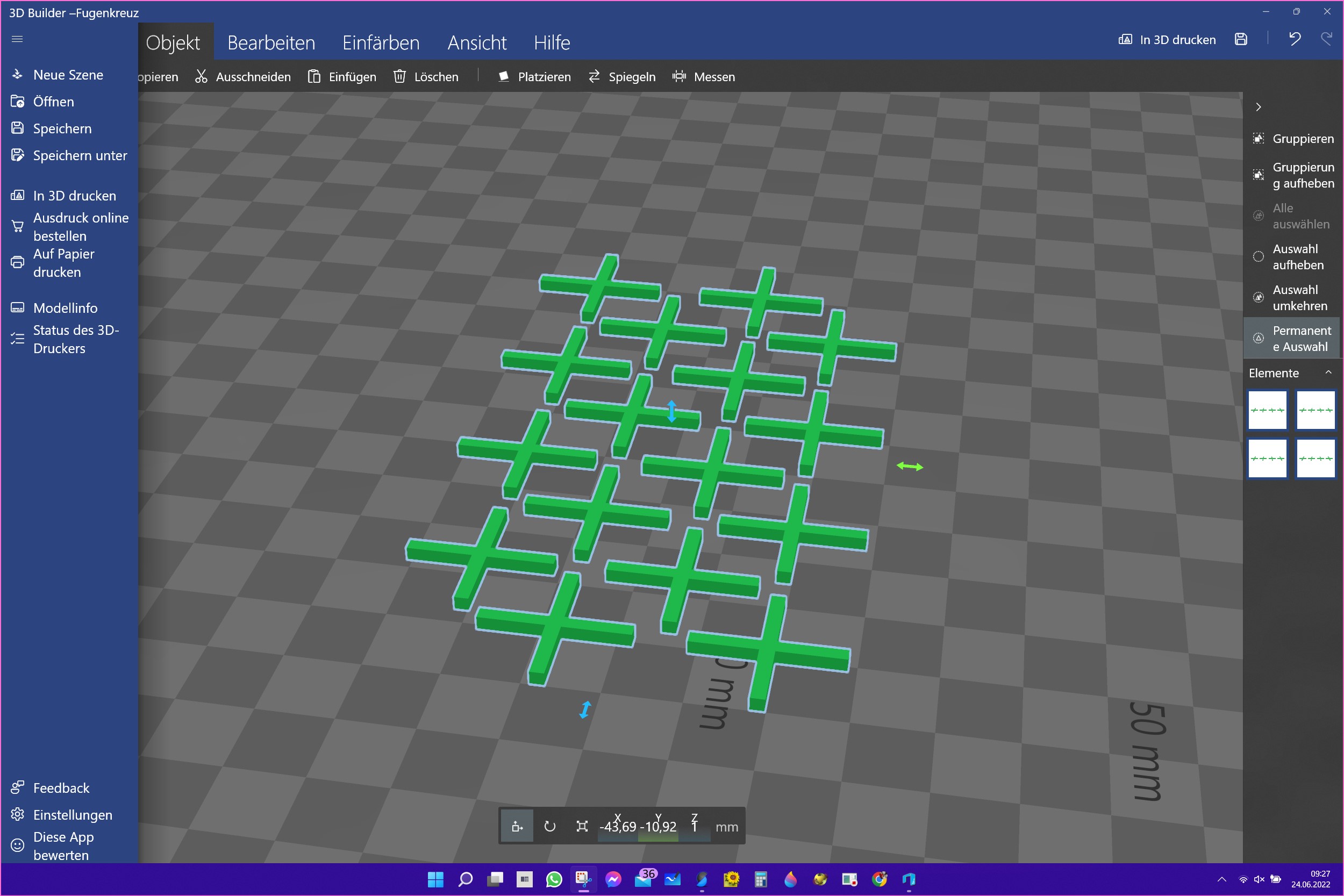Delete selection with Löschen

pos(426,76)
